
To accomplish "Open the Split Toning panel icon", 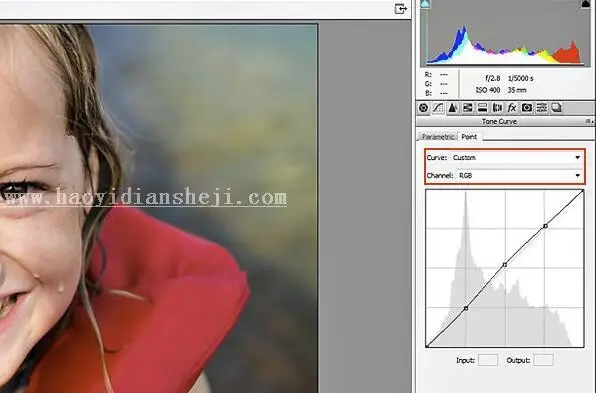I will [x=482, y=108].
